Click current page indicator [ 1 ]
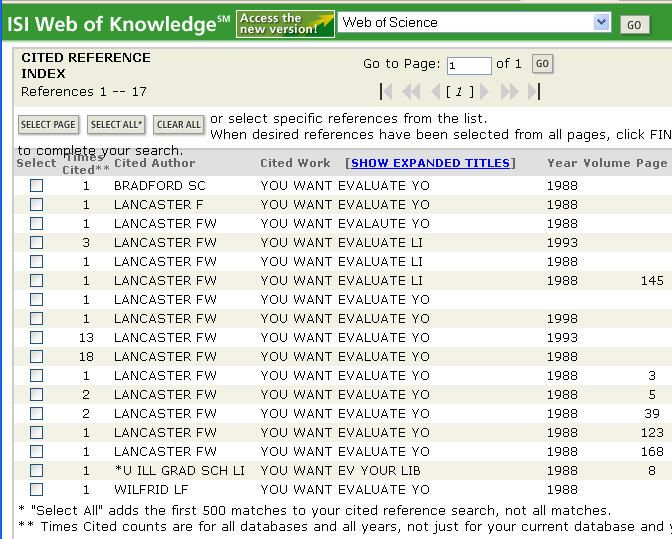Viewport: 672px width, 539px height. (x=459, y=92)
